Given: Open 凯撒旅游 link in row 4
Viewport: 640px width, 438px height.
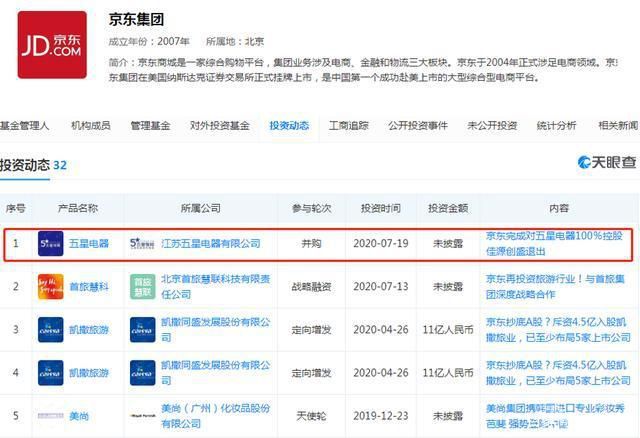Looking at the screenshot, I should (89, 373).
